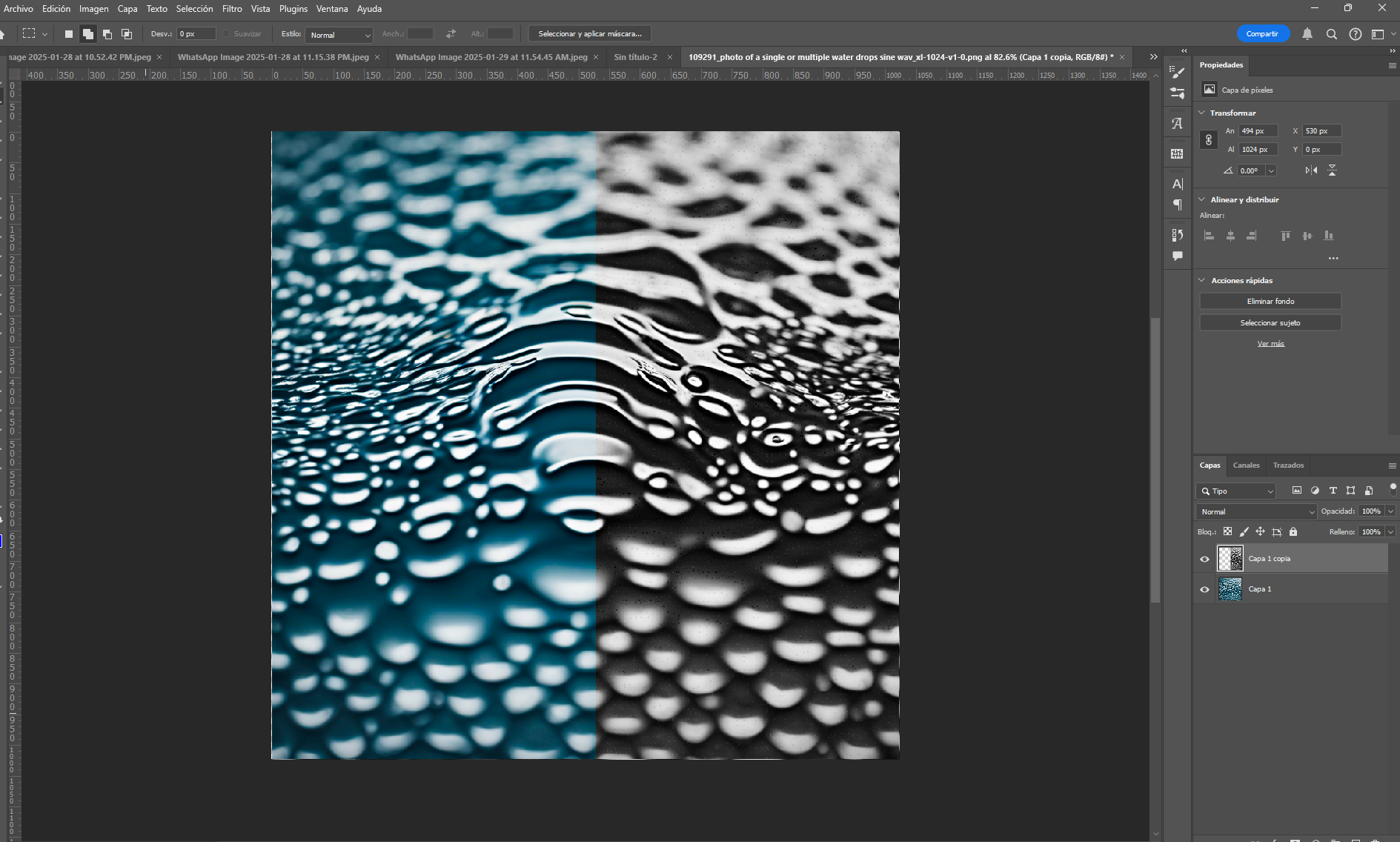Open the Estilo dropdown set to Normal
Viewport: 1400px width, 842px height.
coord(339,35)
